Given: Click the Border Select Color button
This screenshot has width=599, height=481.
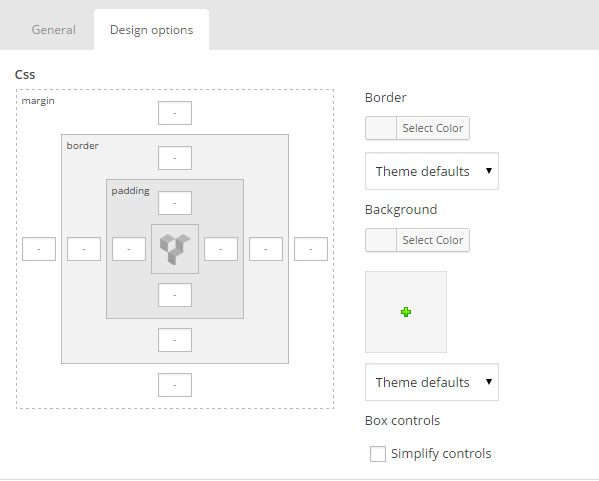Looking at the screenshot, I should tap(433, 128).
